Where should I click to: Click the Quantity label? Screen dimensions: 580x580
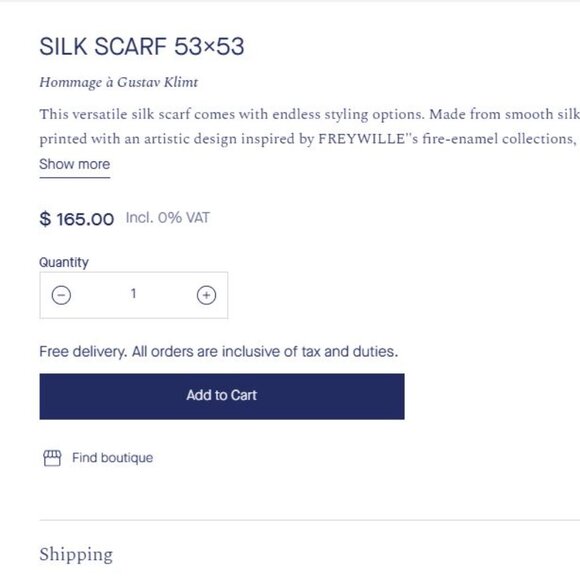pos(64,262)
